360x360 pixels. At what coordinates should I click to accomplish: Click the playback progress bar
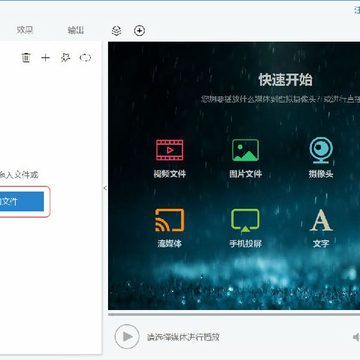click(x=234, y=314)
